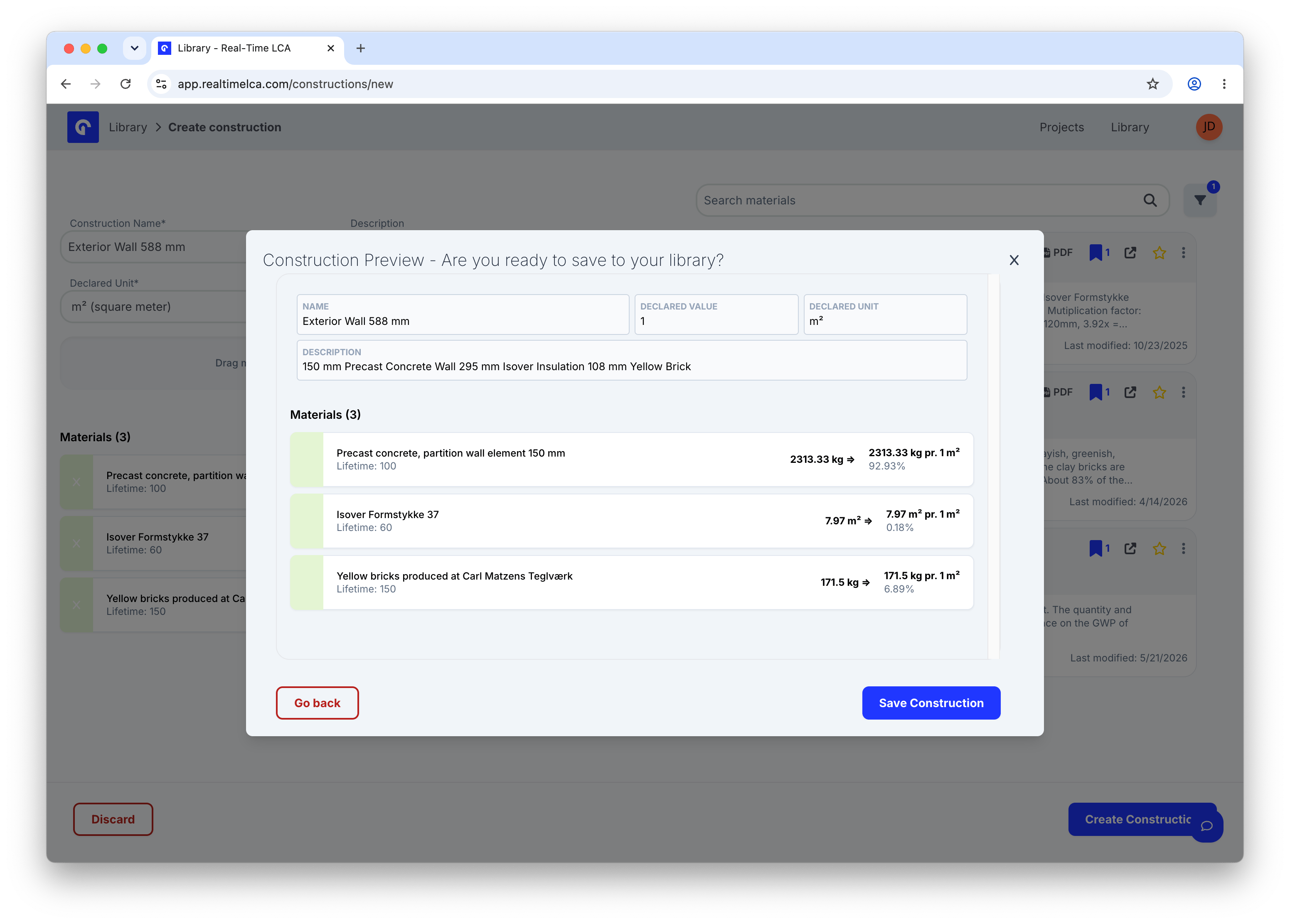
Task: Click bookmark icon on clay bricks card
Action: (1096, 392)
